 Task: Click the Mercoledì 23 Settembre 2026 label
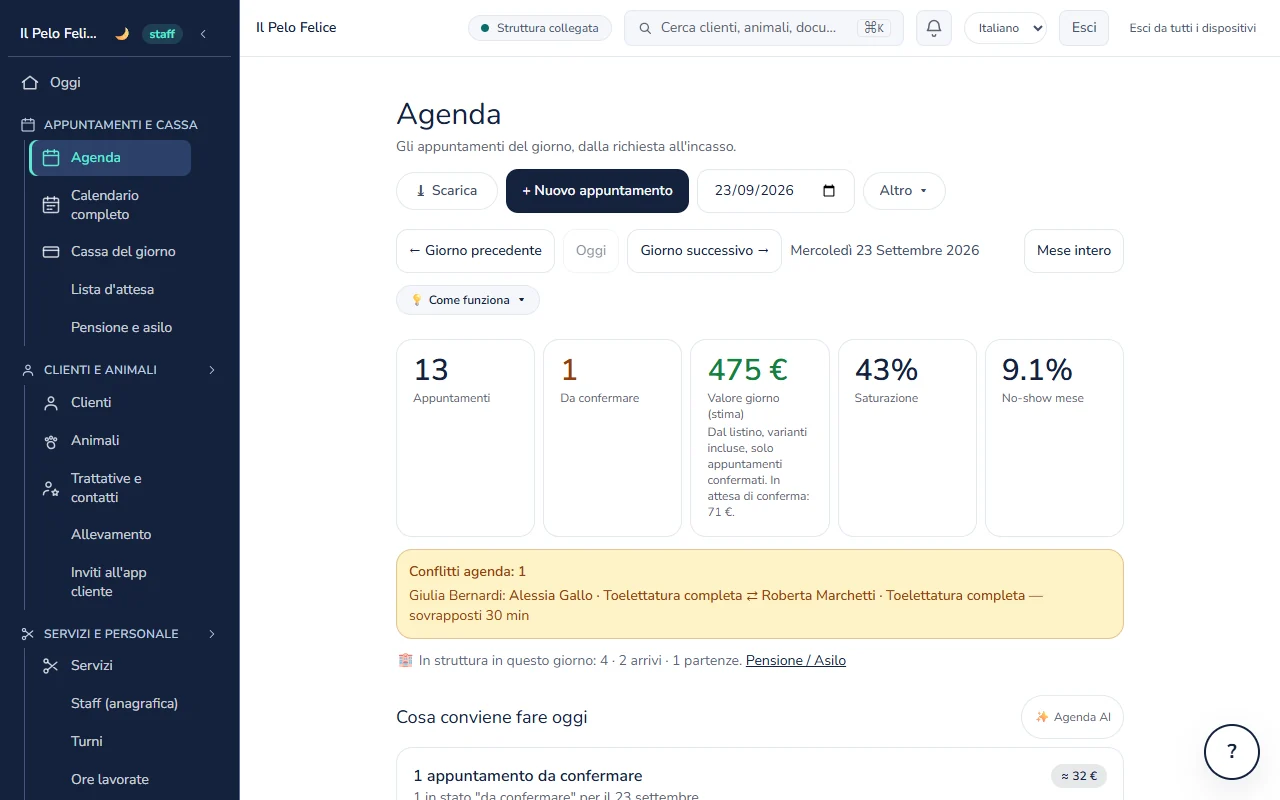tap(885, 251)
